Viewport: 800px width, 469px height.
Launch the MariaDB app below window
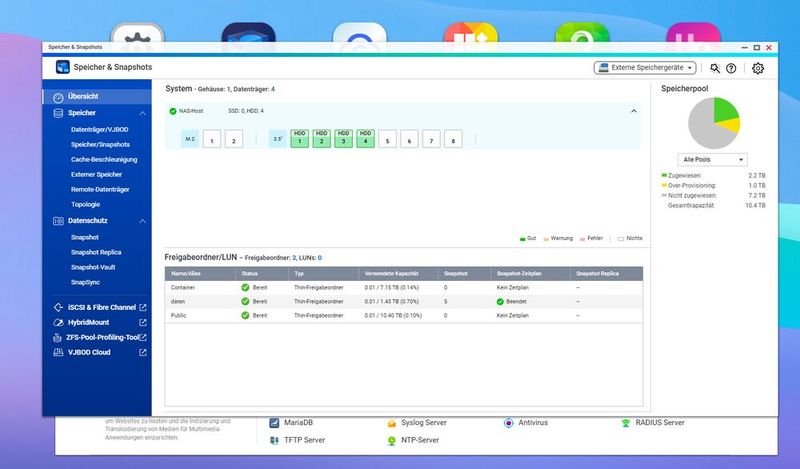click(297, 423)
